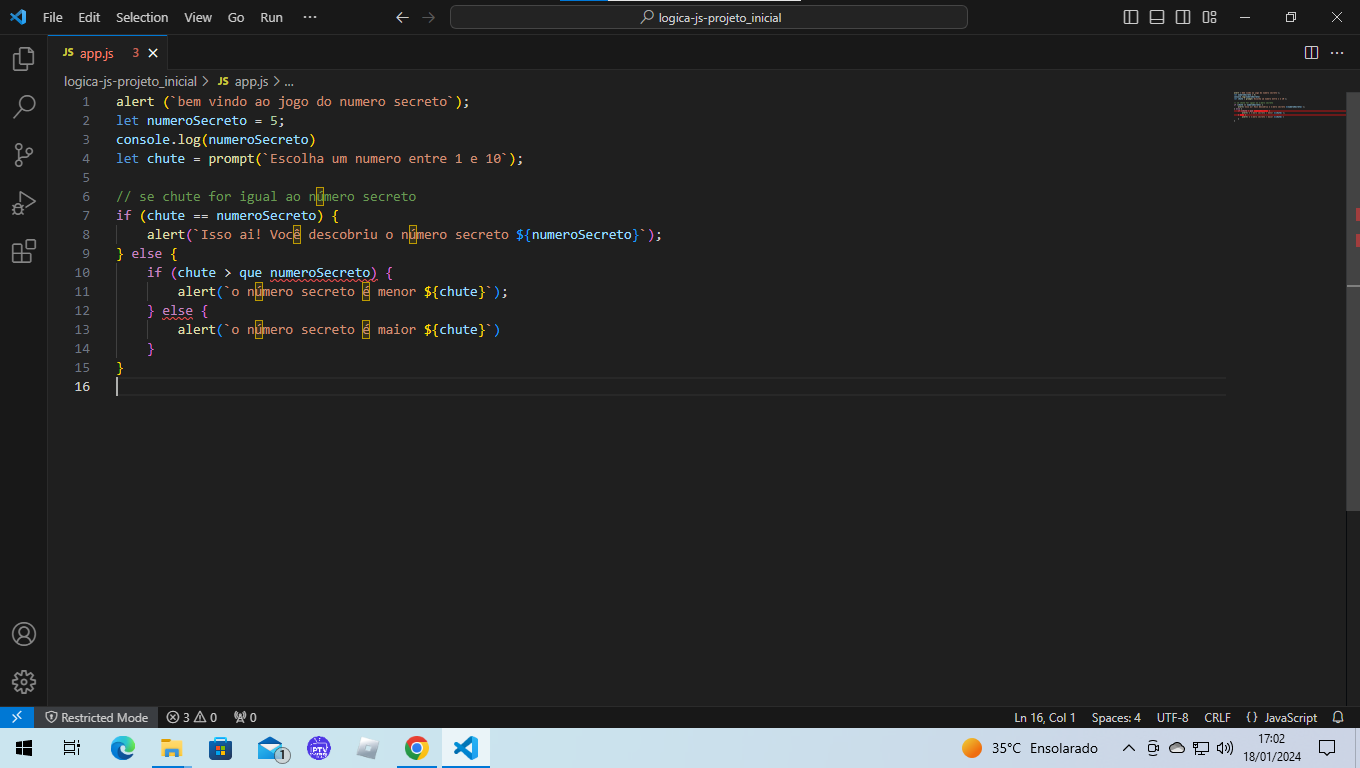This screenshot has width=1360, height=768.
Task: Open the weather widget 35°C Ensolarado
Action: [1030, 748]
